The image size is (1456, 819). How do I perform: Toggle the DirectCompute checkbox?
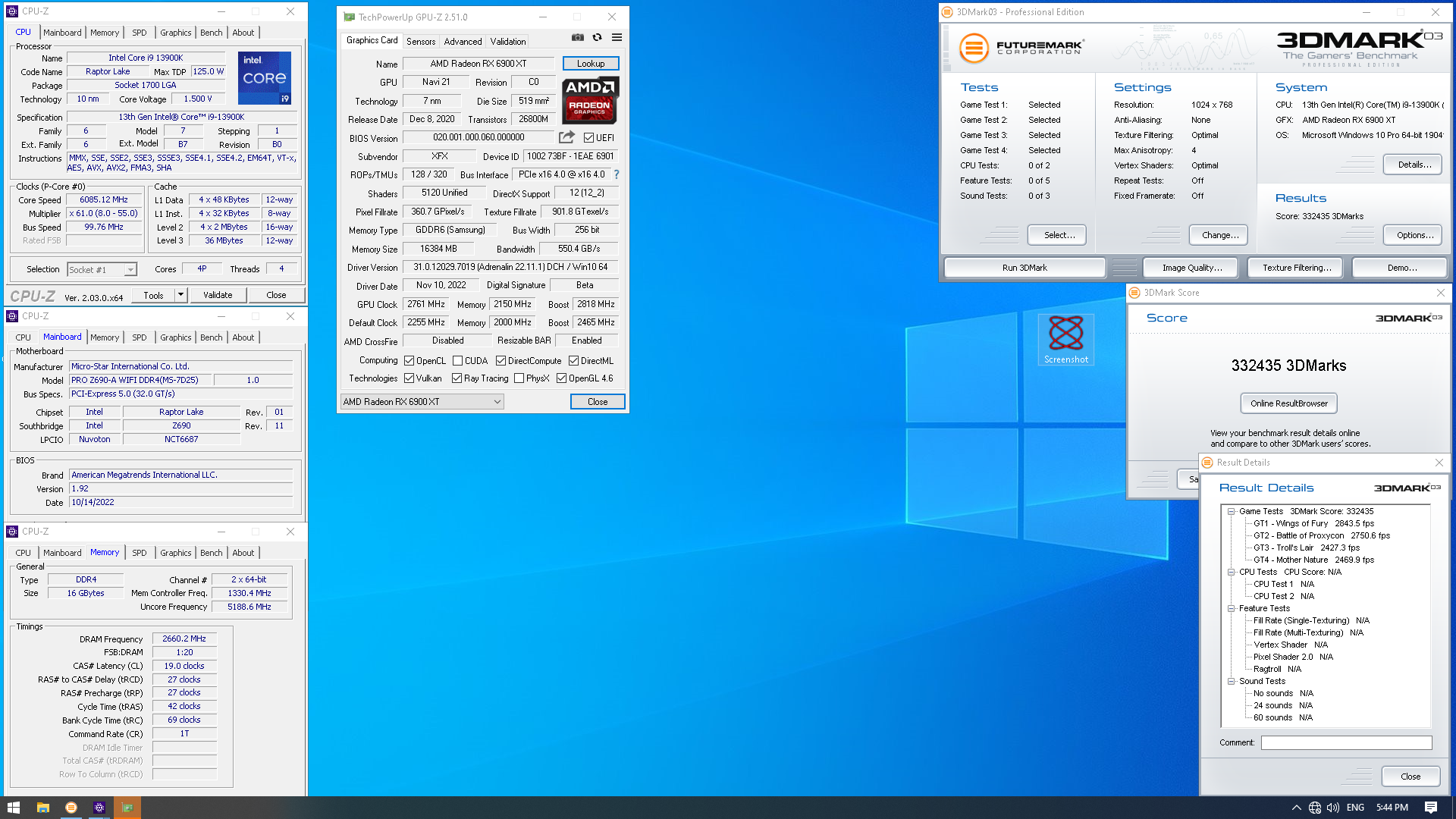pos(501,361)
